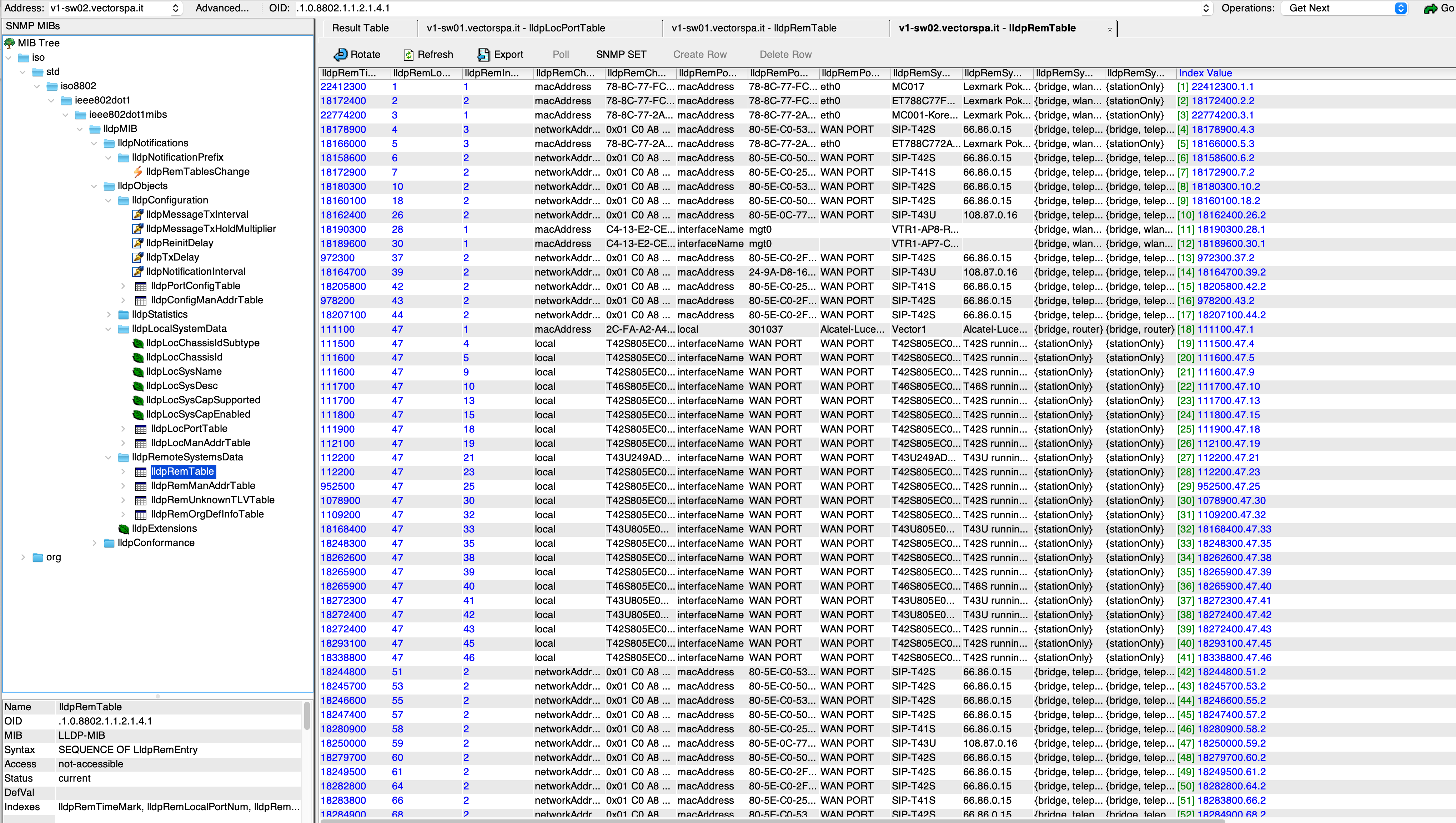Image resolution: width=1456 pixels, height=823 pixels.
Task: Click the green Go arrow icon
Action: pyautogui.click(x=1430, y=9)
